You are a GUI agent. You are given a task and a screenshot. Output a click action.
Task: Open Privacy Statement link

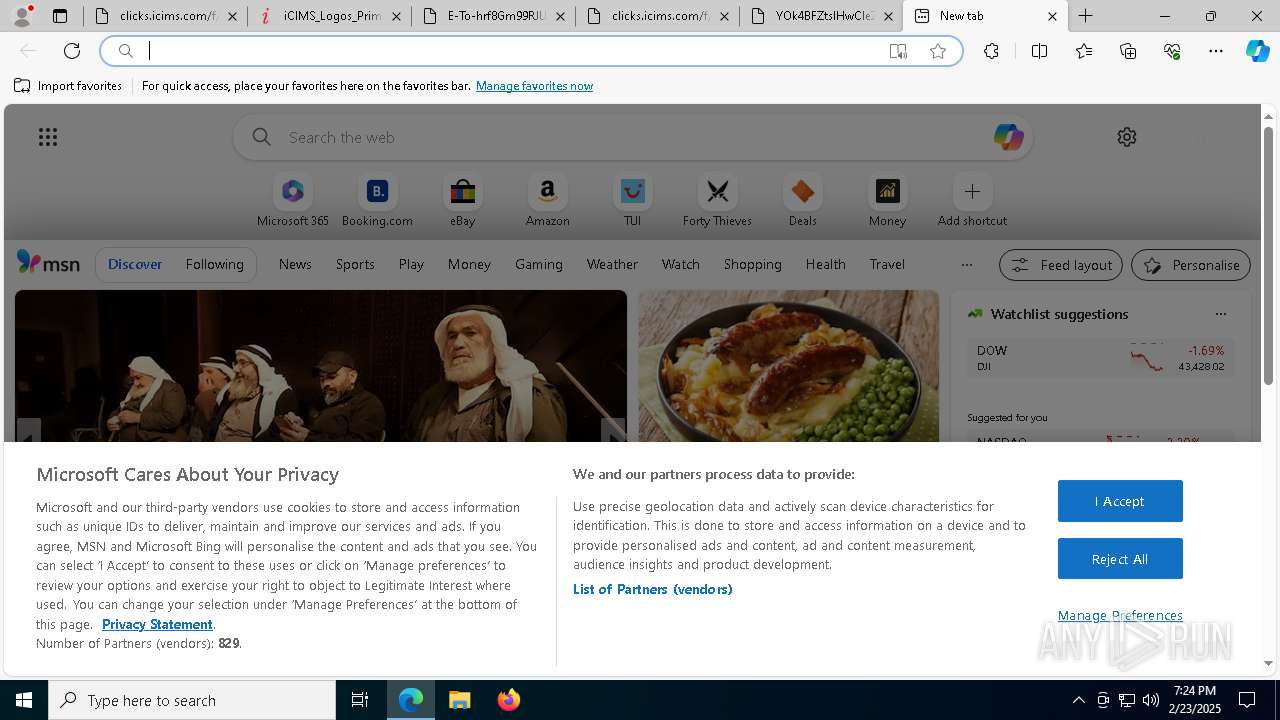click(x=157, y=624)
